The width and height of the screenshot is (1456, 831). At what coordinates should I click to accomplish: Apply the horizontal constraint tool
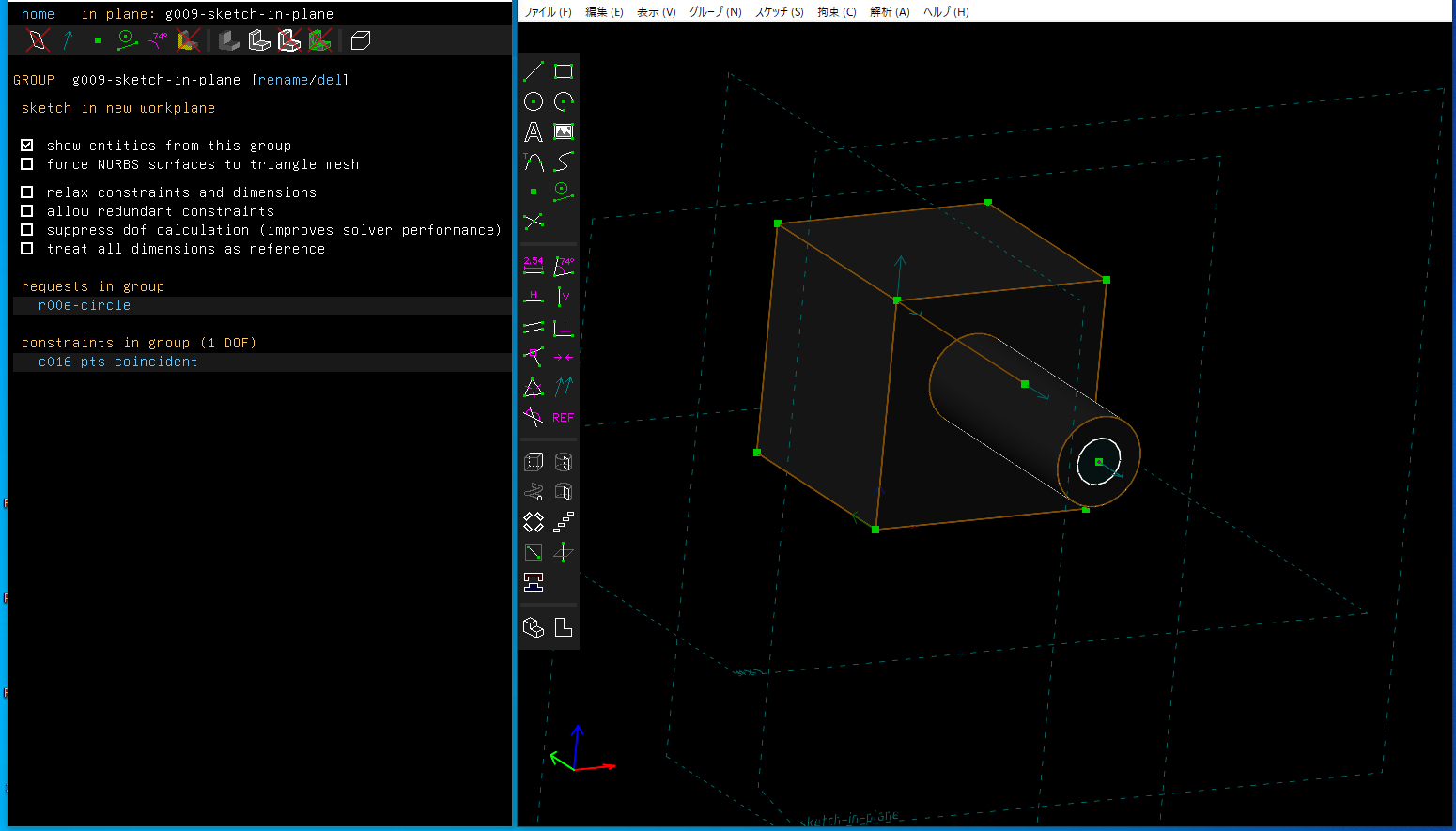pyautogui.click(x=534, y=297)
